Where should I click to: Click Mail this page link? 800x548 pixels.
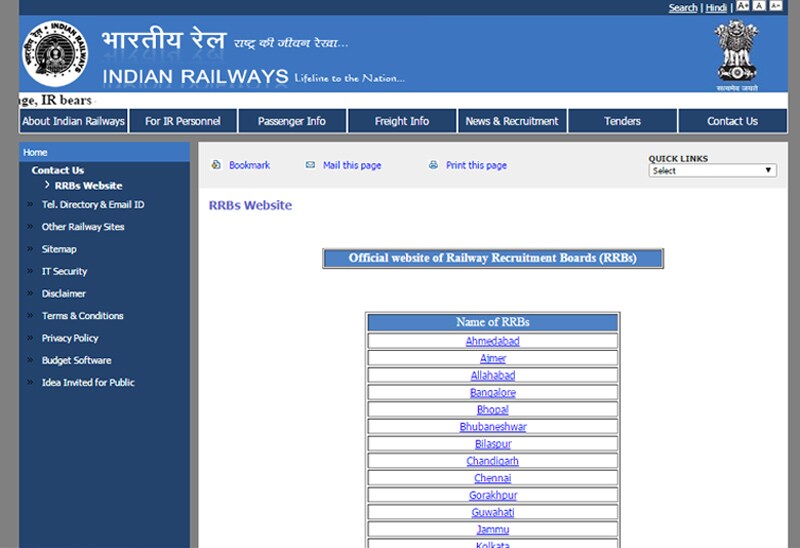(352, 165)
